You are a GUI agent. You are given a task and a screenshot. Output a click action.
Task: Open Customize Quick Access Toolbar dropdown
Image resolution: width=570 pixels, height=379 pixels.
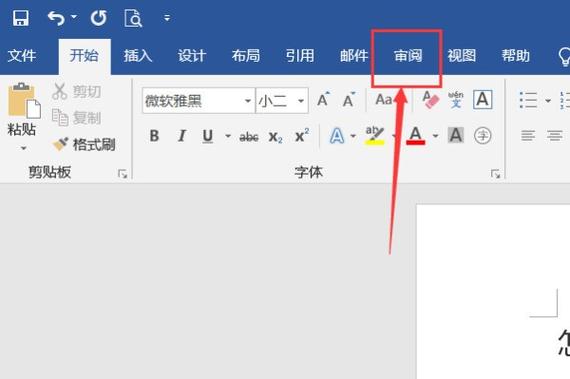(x=167, y=17)
